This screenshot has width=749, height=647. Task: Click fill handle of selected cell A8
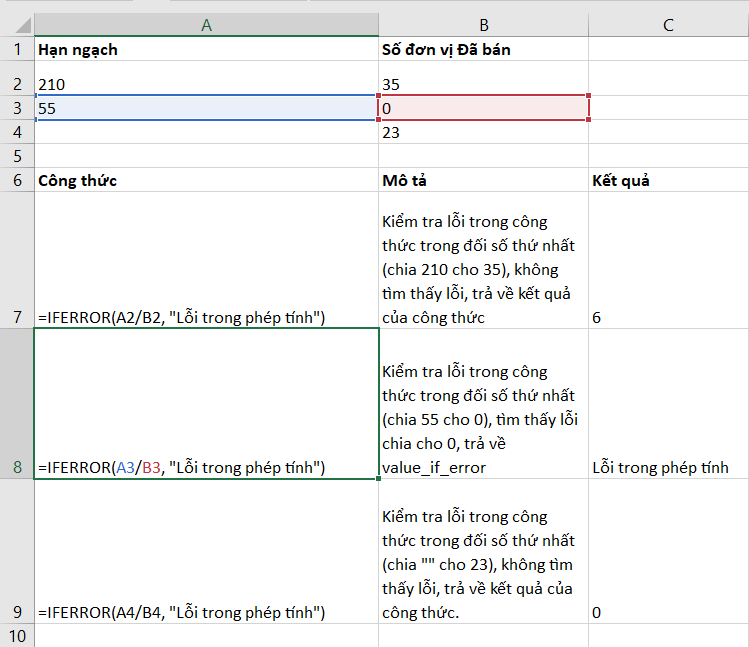click(x=378, y=478)
